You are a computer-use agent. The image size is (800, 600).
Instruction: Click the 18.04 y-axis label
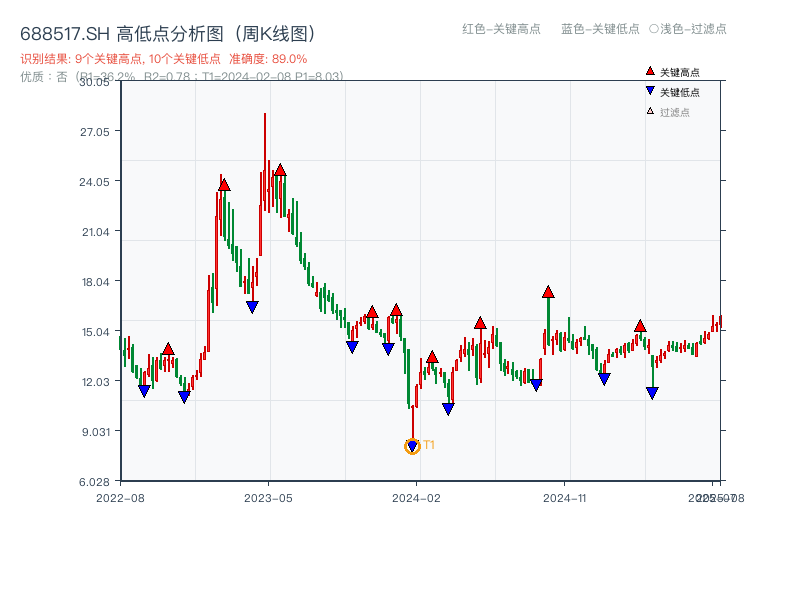[x=96, y=282]
